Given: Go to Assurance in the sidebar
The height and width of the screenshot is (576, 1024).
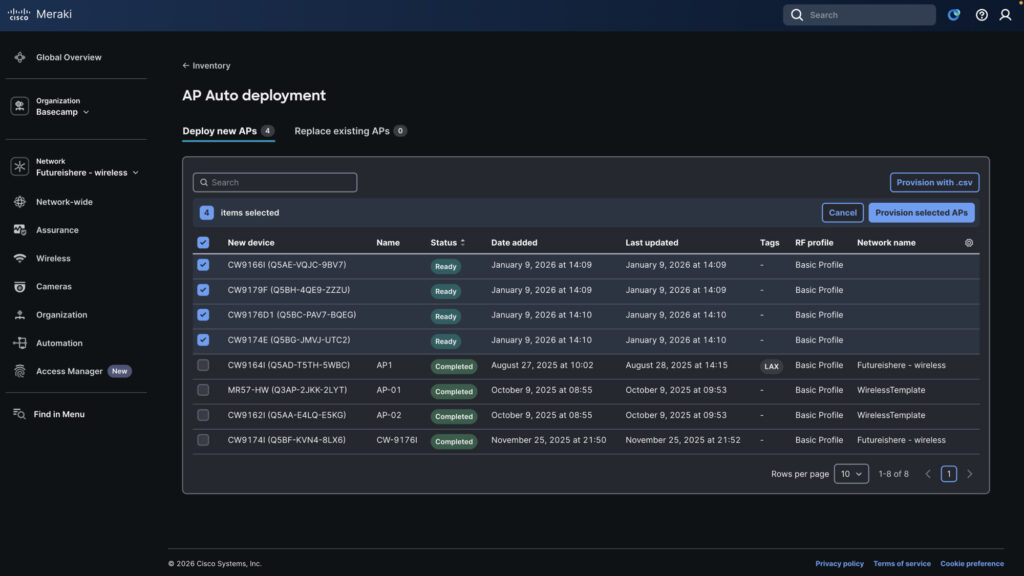Looking at the screenshot, I should click(57, 230).
